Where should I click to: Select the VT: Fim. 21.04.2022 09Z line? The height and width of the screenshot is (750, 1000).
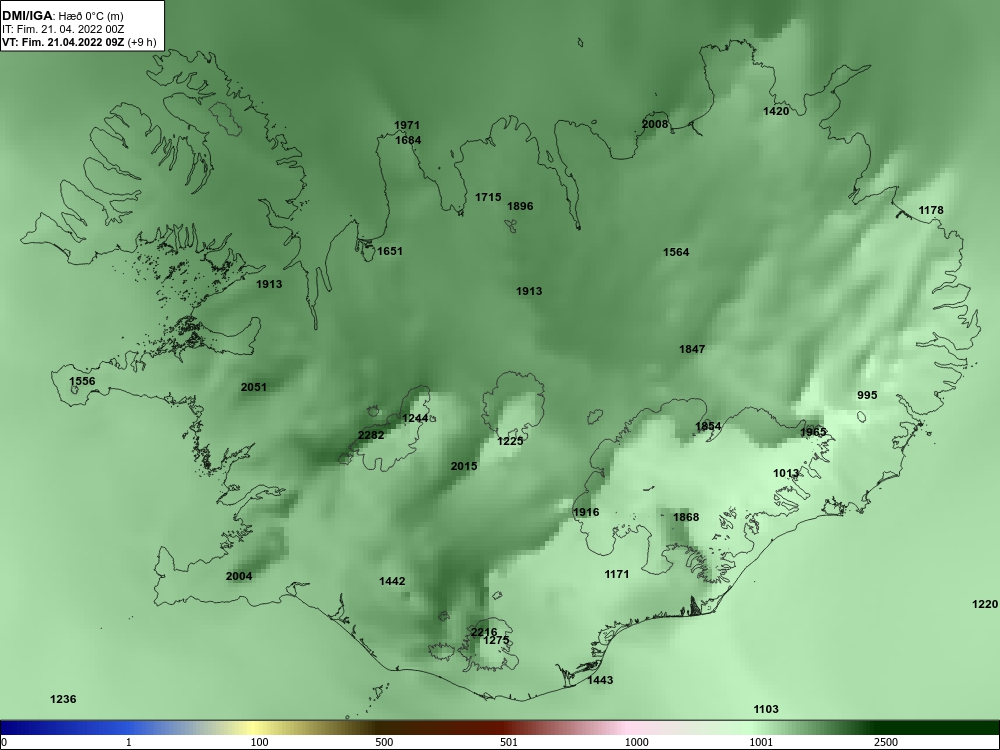pyautogui.click(x=78, y=43)
